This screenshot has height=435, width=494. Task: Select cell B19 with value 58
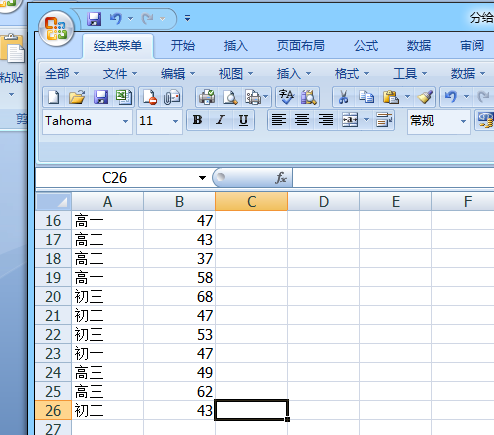pyautogui.click(x=179, y=277)
